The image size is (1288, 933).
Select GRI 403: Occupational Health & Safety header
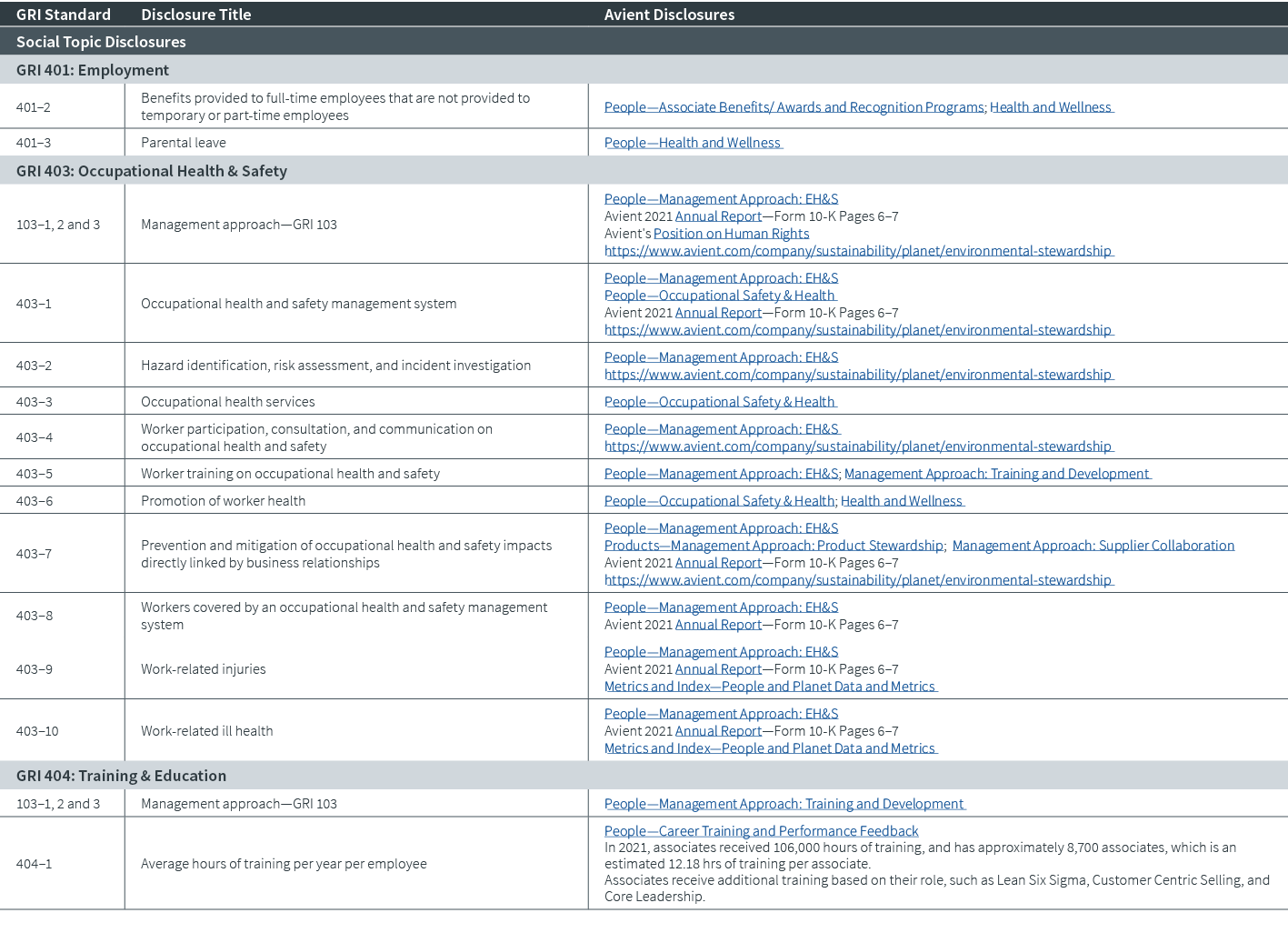(x=152, y=171)
